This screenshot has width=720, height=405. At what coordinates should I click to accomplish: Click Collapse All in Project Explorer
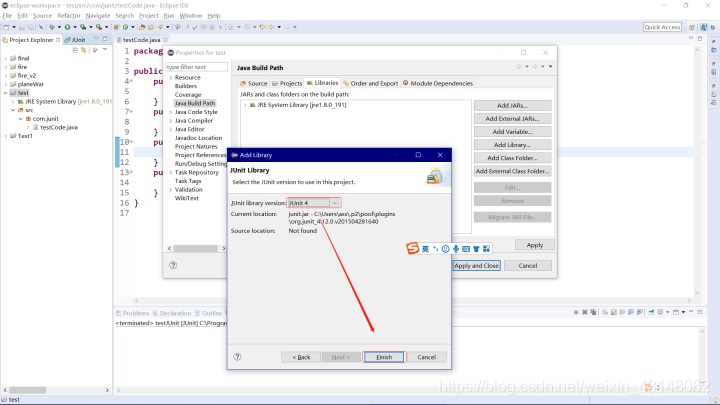click(75, 50)
